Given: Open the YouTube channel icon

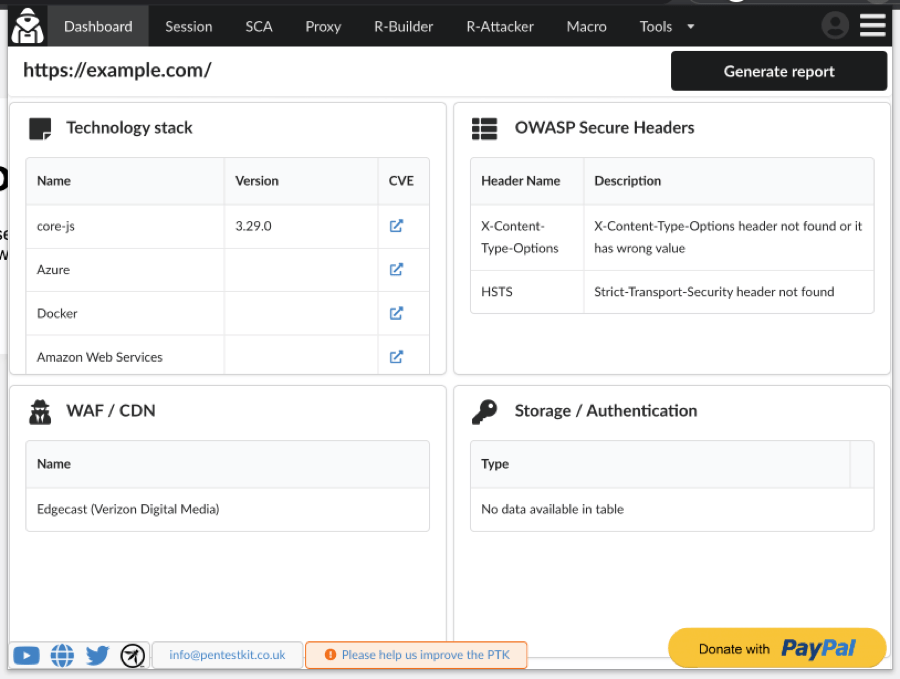Looking at the screenshot, I should 27,656.
